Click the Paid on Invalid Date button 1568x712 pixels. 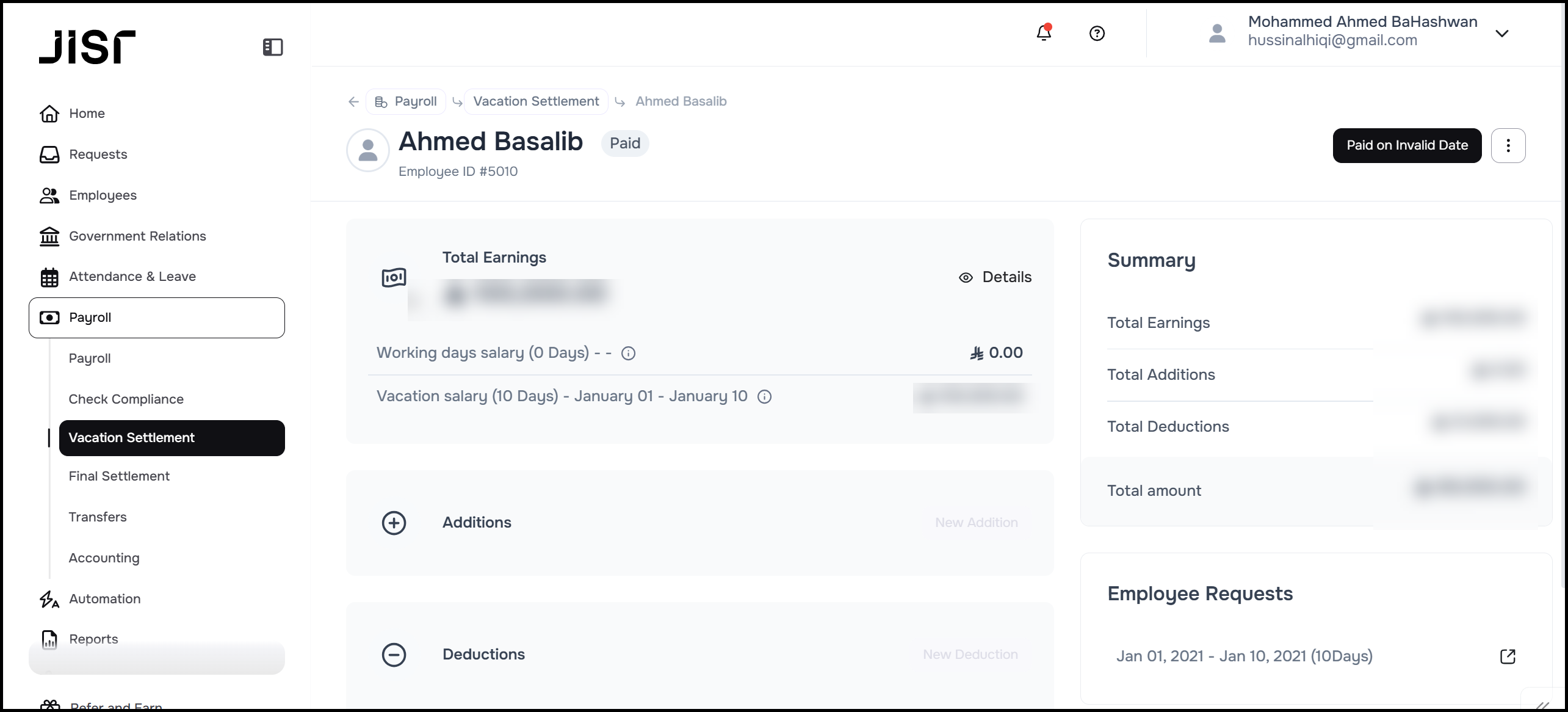pos(1407,145)
